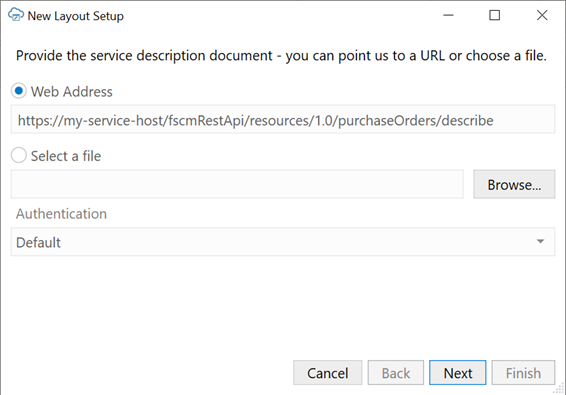566x395 pixels.
Task: Click the 'Provide the service description document' instruction
Action: click(281, 56)
